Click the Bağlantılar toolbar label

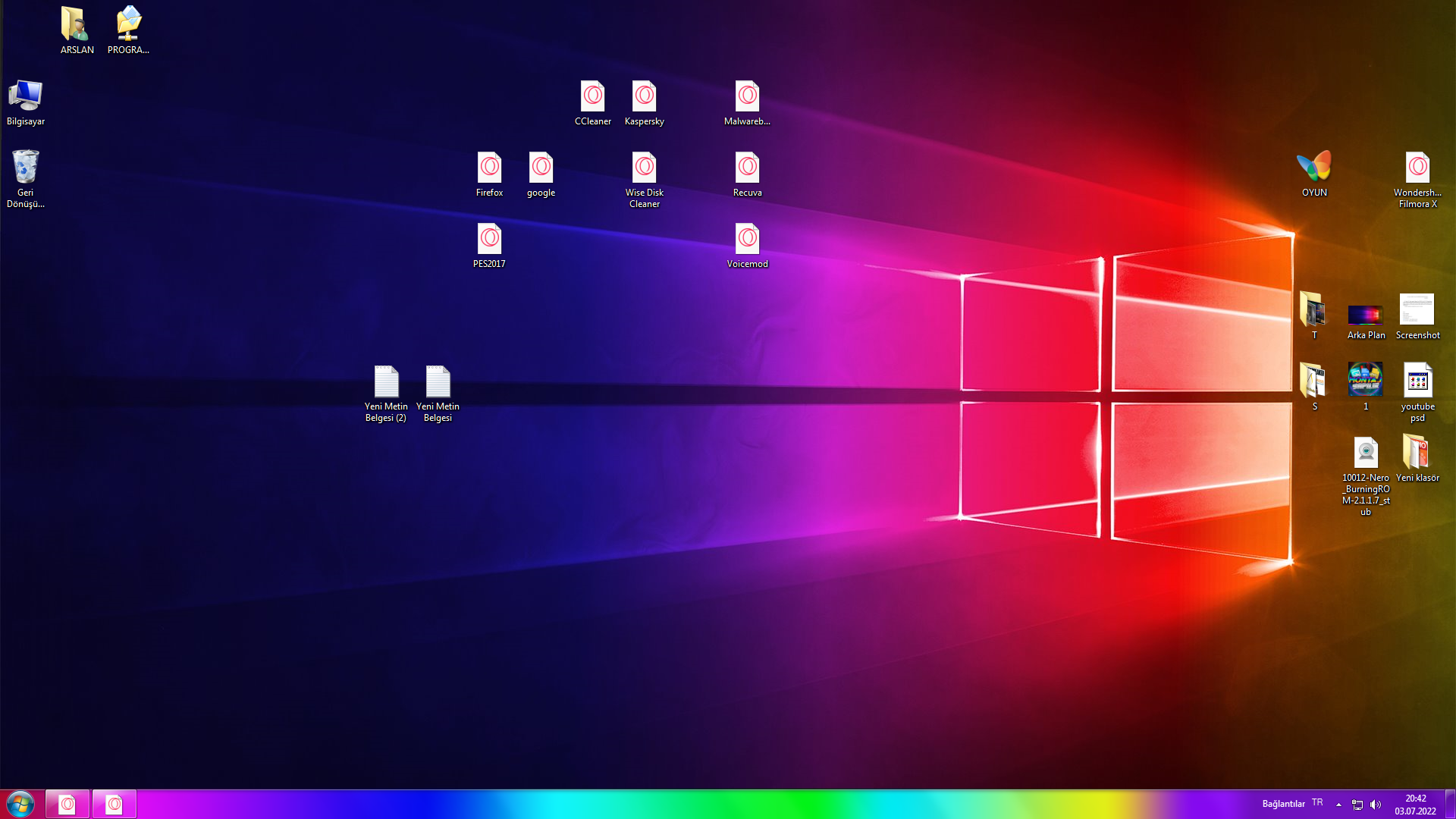(1283, 803)
